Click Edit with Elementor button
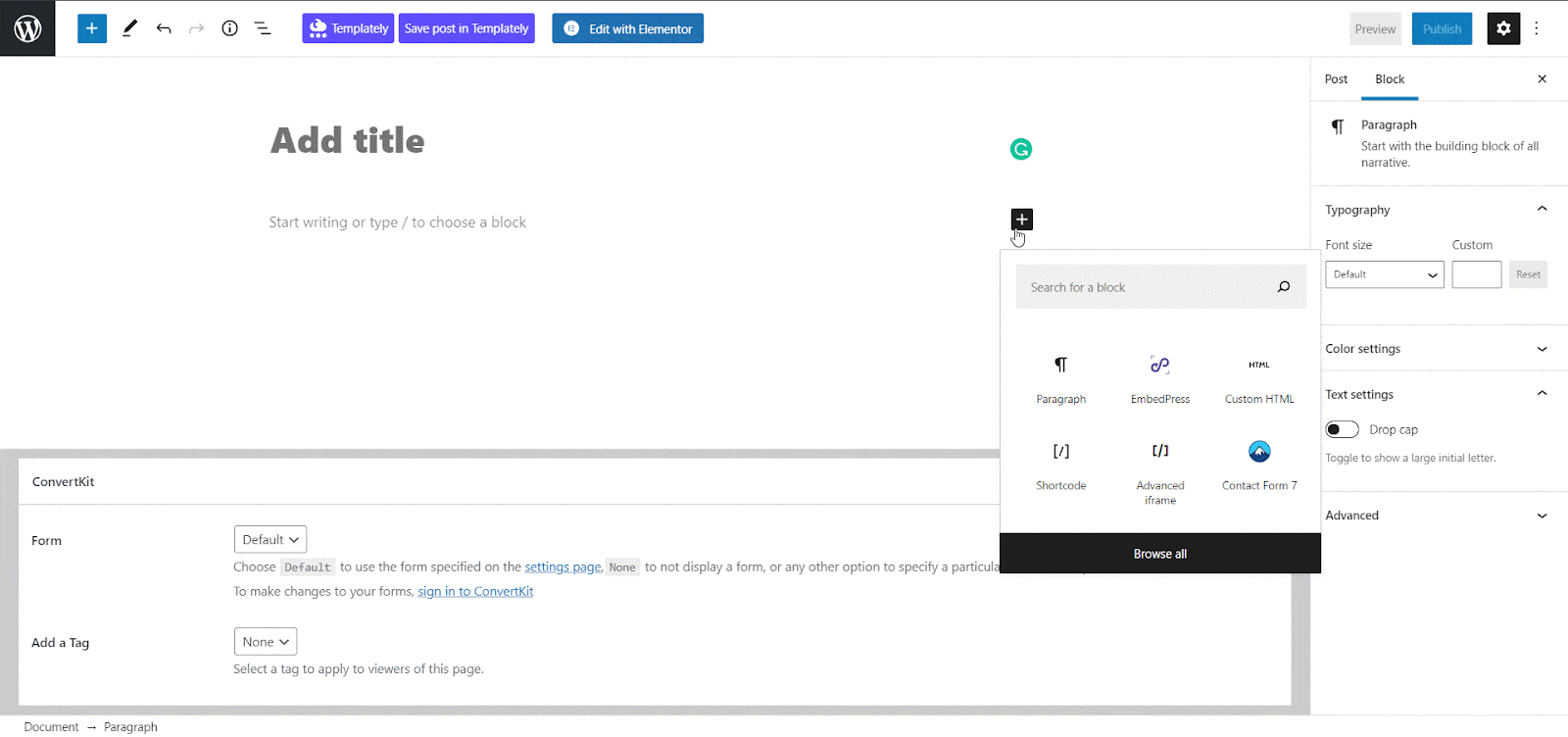 (x=627, y=28)
